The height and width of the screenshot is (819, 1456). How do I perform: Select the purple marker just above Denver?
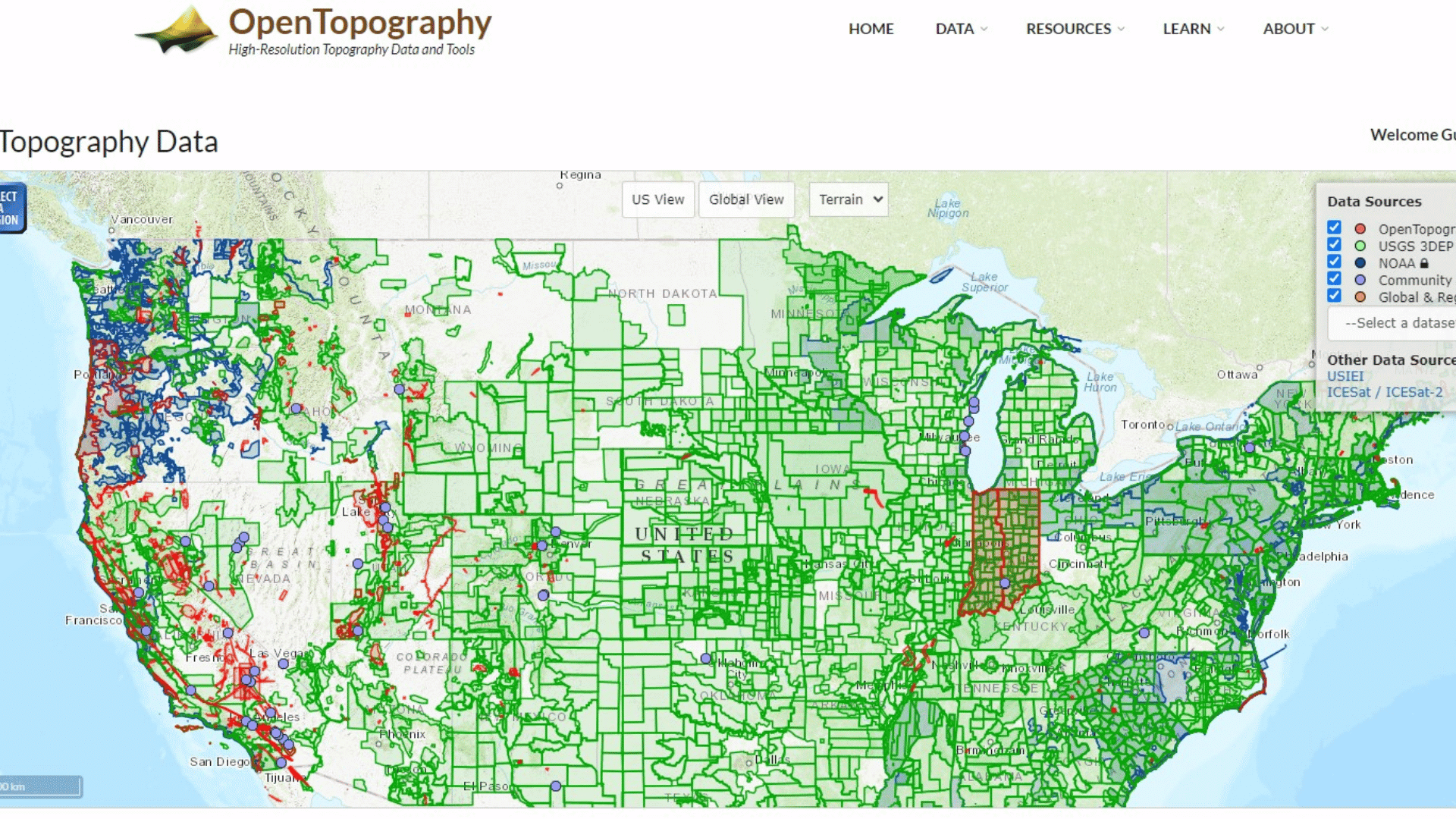click(556, 532)
